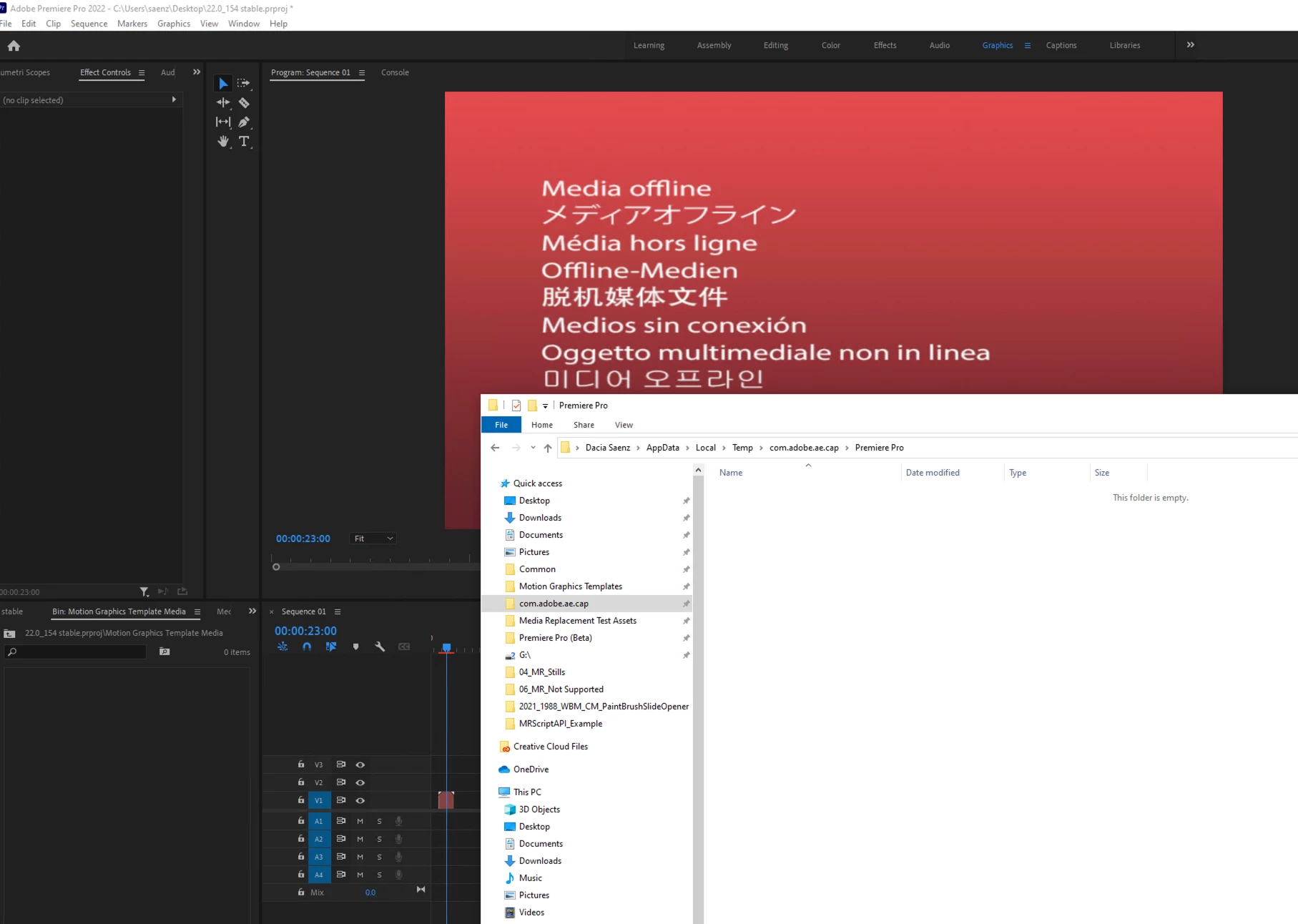This screenshot has height=924, width=1298.
Task: Open the Sequence menu
Action: (x=89, y=24)
